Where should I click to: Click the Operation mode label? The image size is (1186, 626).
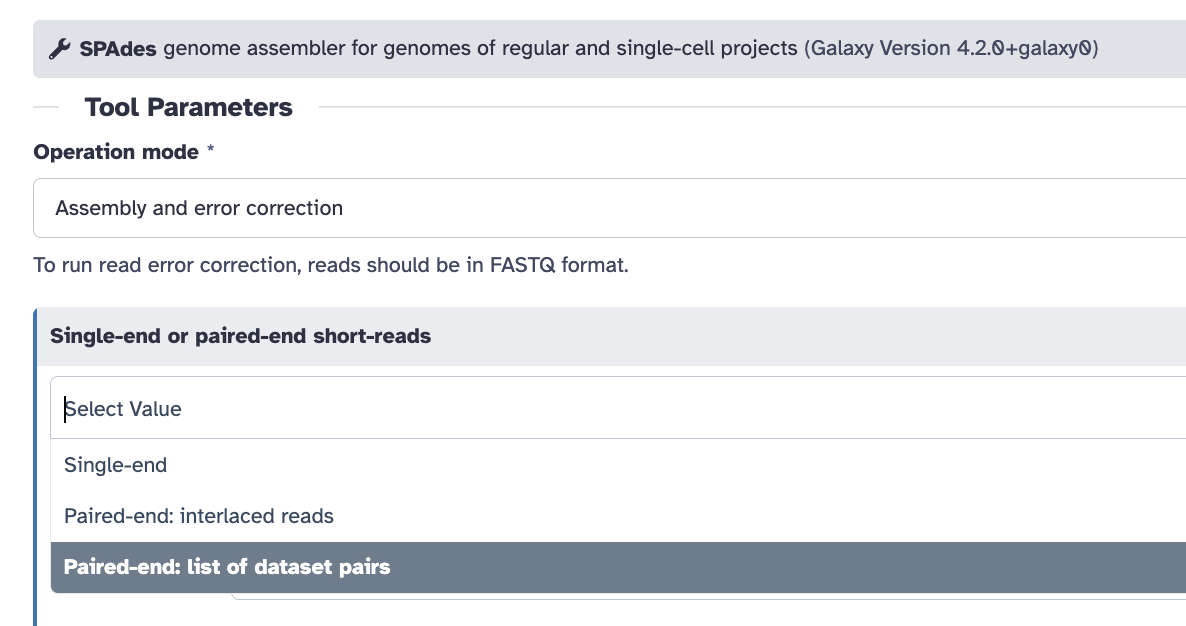coord(116,152)
